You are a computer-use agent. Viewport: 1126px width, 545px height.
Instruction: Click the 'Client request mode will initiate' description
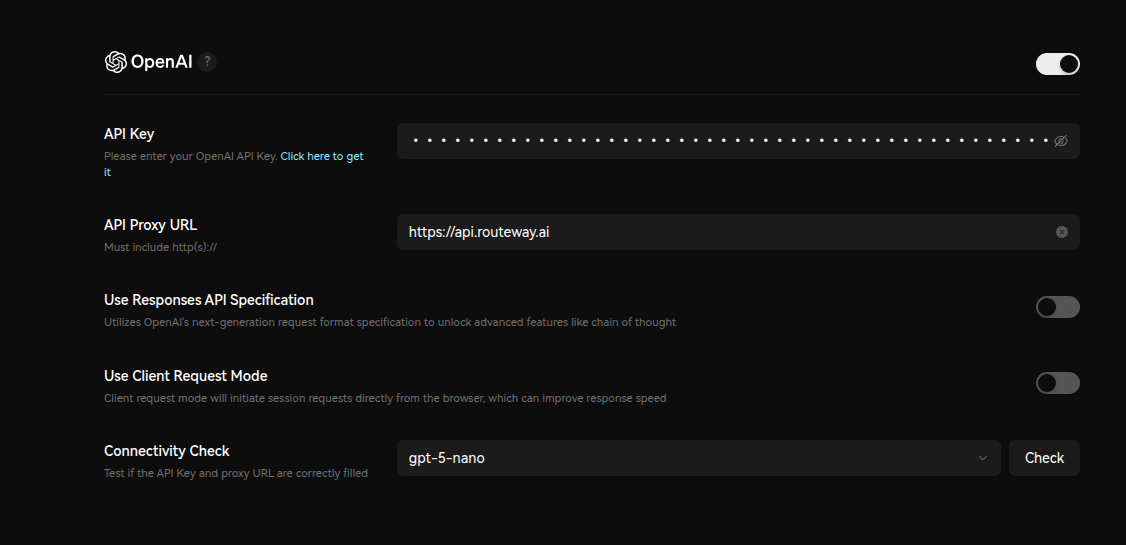point(385,398)
